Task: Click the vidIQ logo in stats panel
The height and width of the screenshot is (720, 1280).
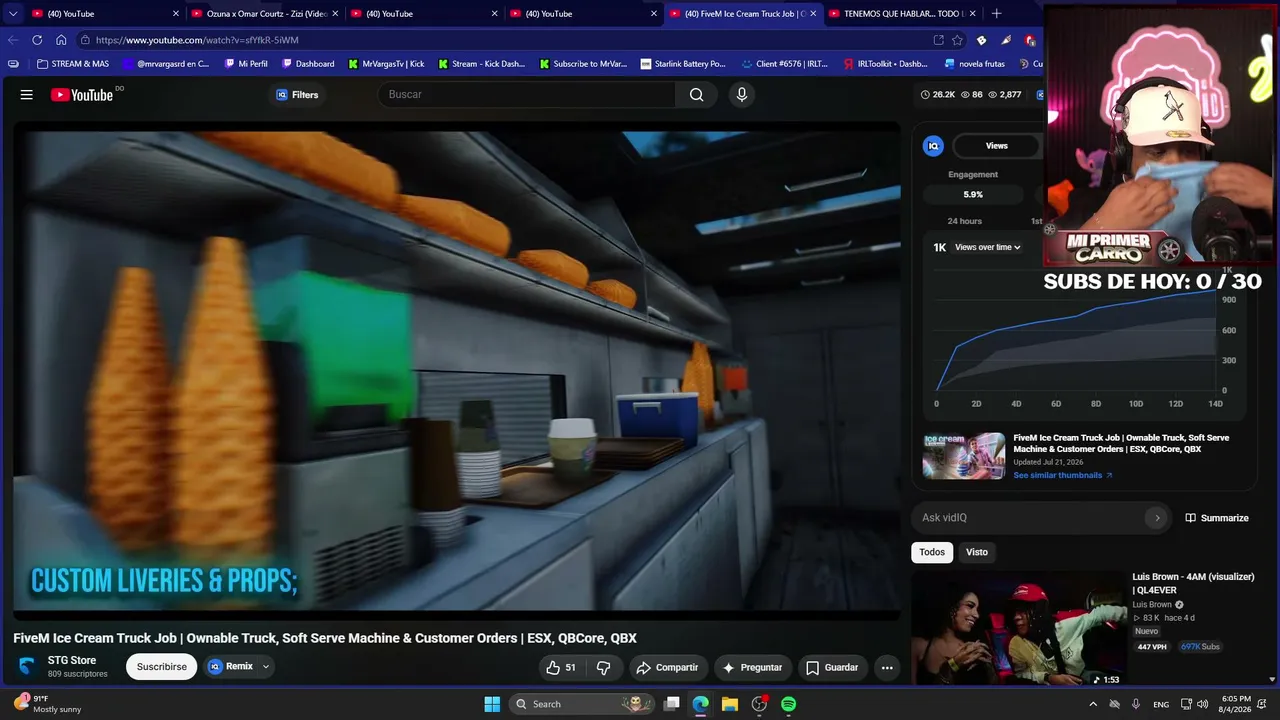Action: coord(933,146)
